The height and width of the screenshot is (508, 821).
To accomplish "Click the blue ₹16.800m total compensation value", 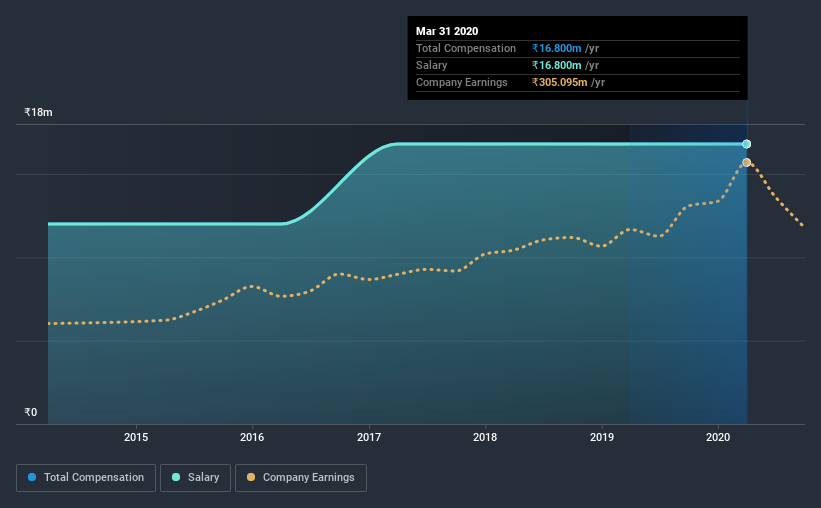I will pyautogui.click(x=557, y=48).
